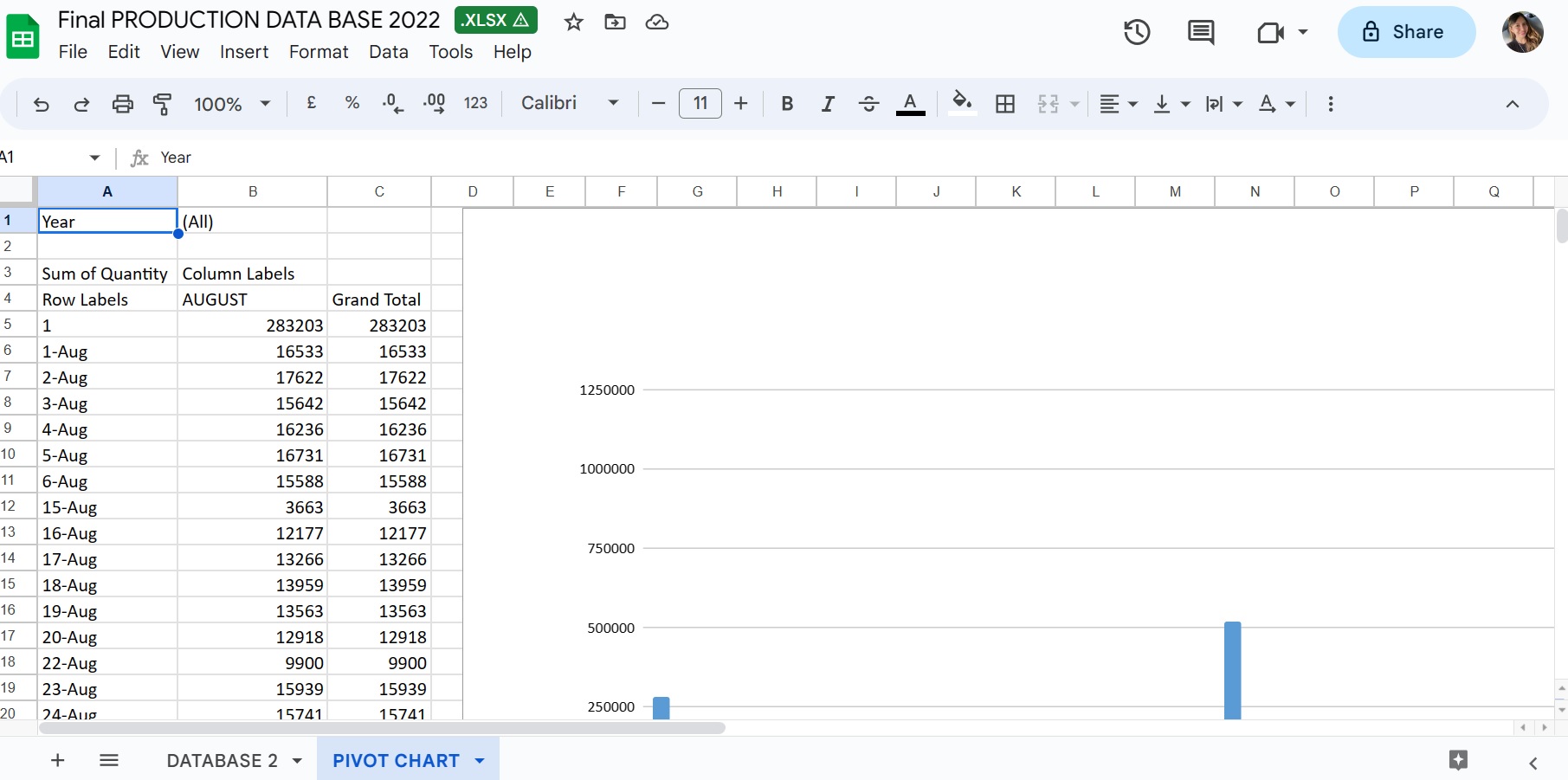1568x780 pixels.
Task: Select cell B1 showing (All)
Action: 253,222
